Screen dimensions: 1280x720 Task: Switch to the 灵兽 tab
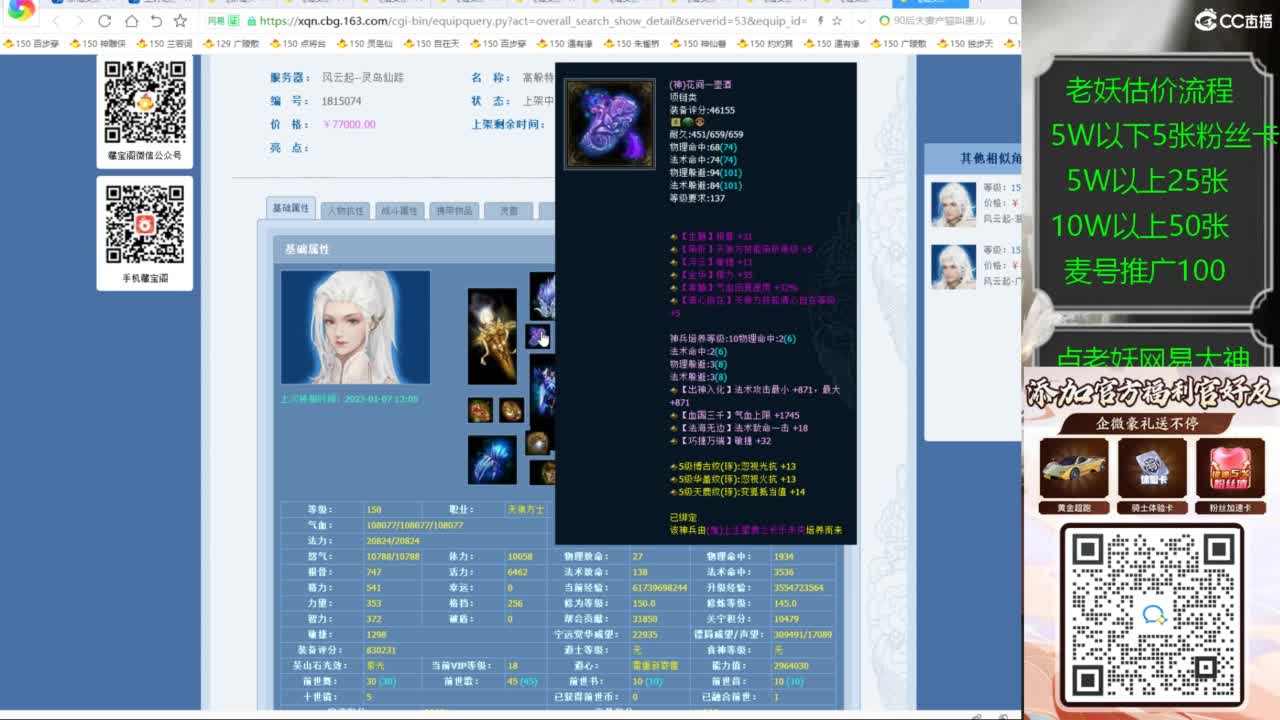(x=508, y=211)
